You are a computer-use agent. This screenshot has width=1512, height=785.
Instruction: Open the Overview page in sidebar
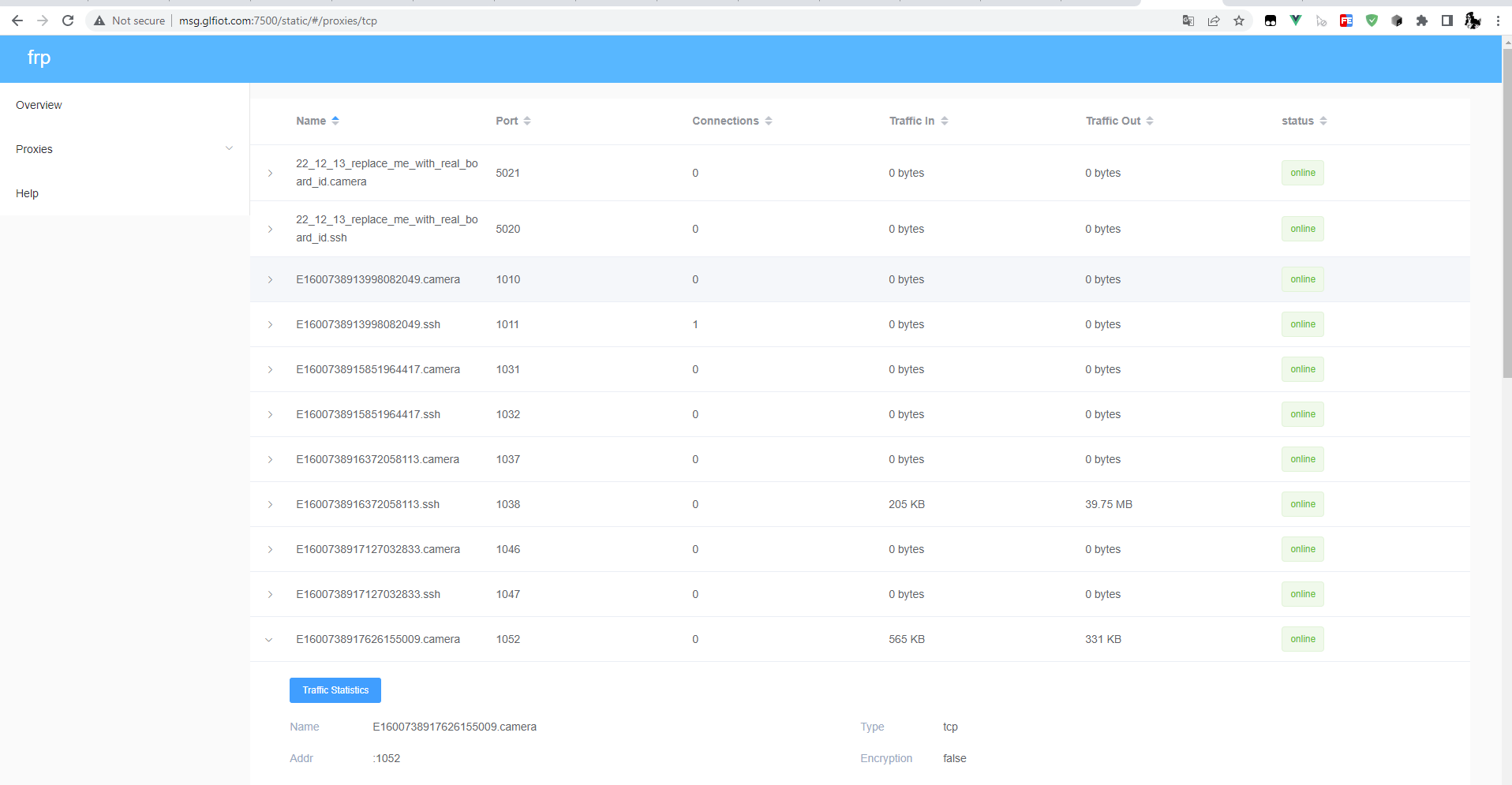39,105
